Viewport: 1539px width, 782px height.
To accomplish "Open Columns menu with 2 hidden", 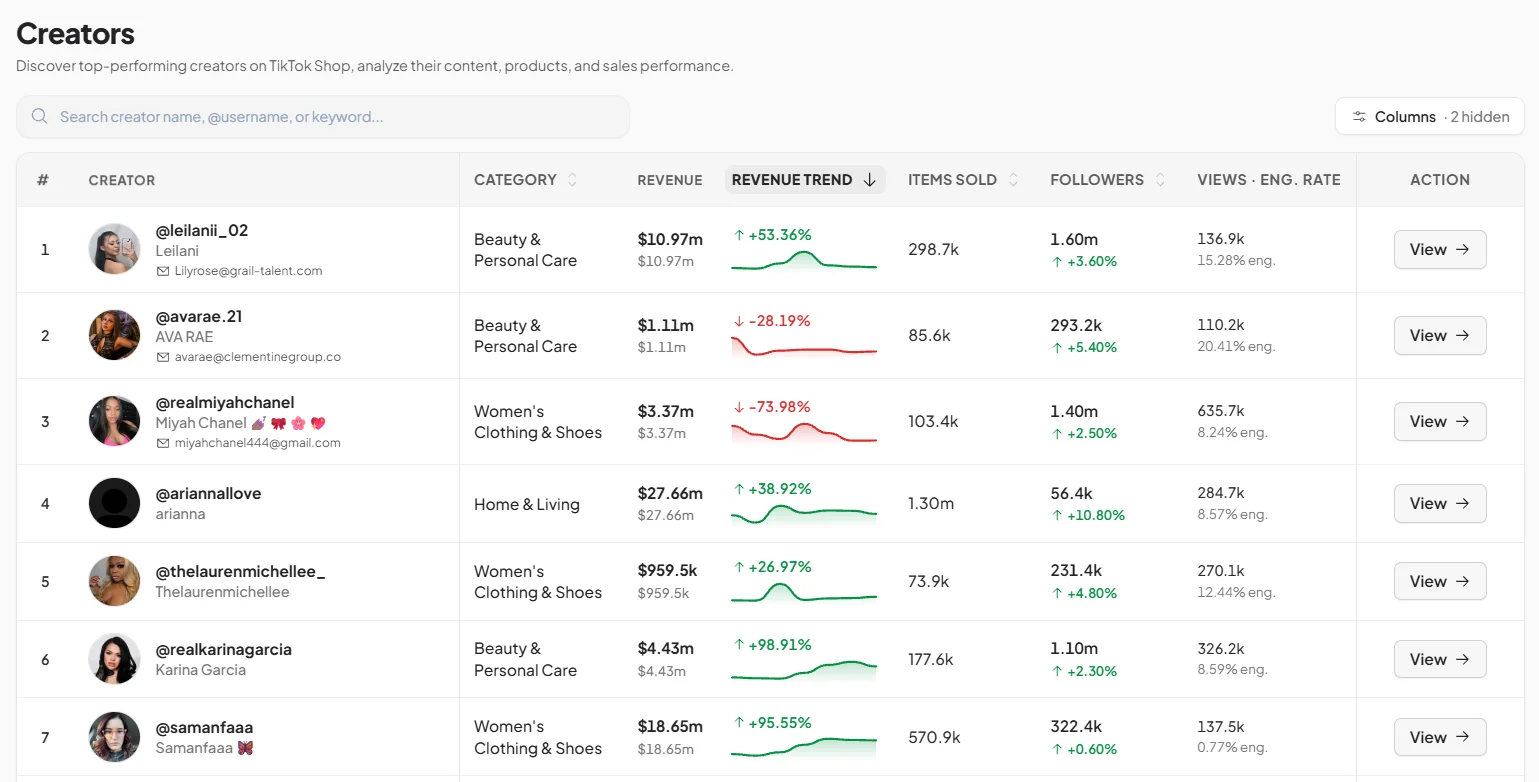I will 1430,117.
